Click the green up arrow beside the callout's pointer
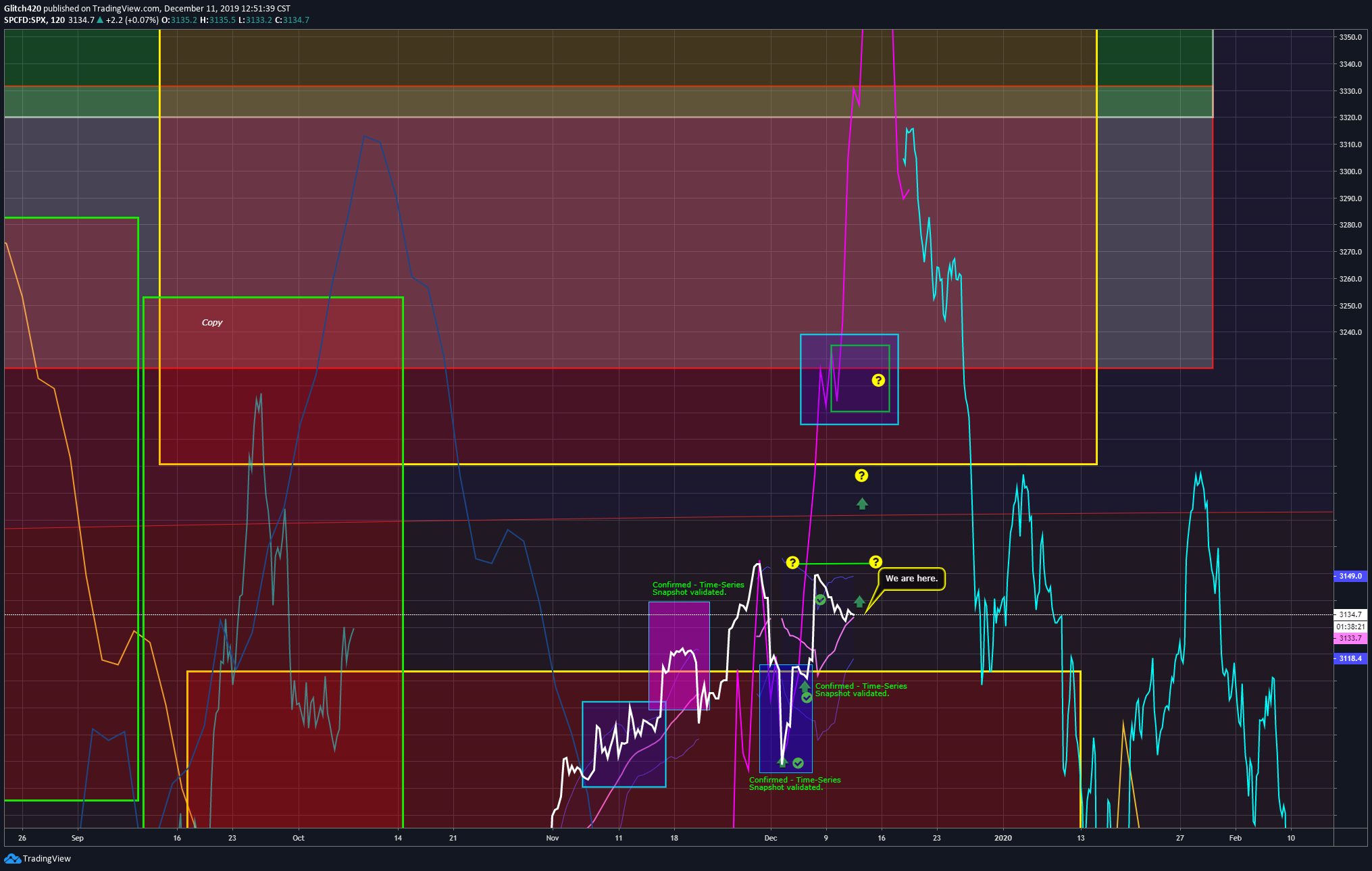 click(x=859, y=601)
